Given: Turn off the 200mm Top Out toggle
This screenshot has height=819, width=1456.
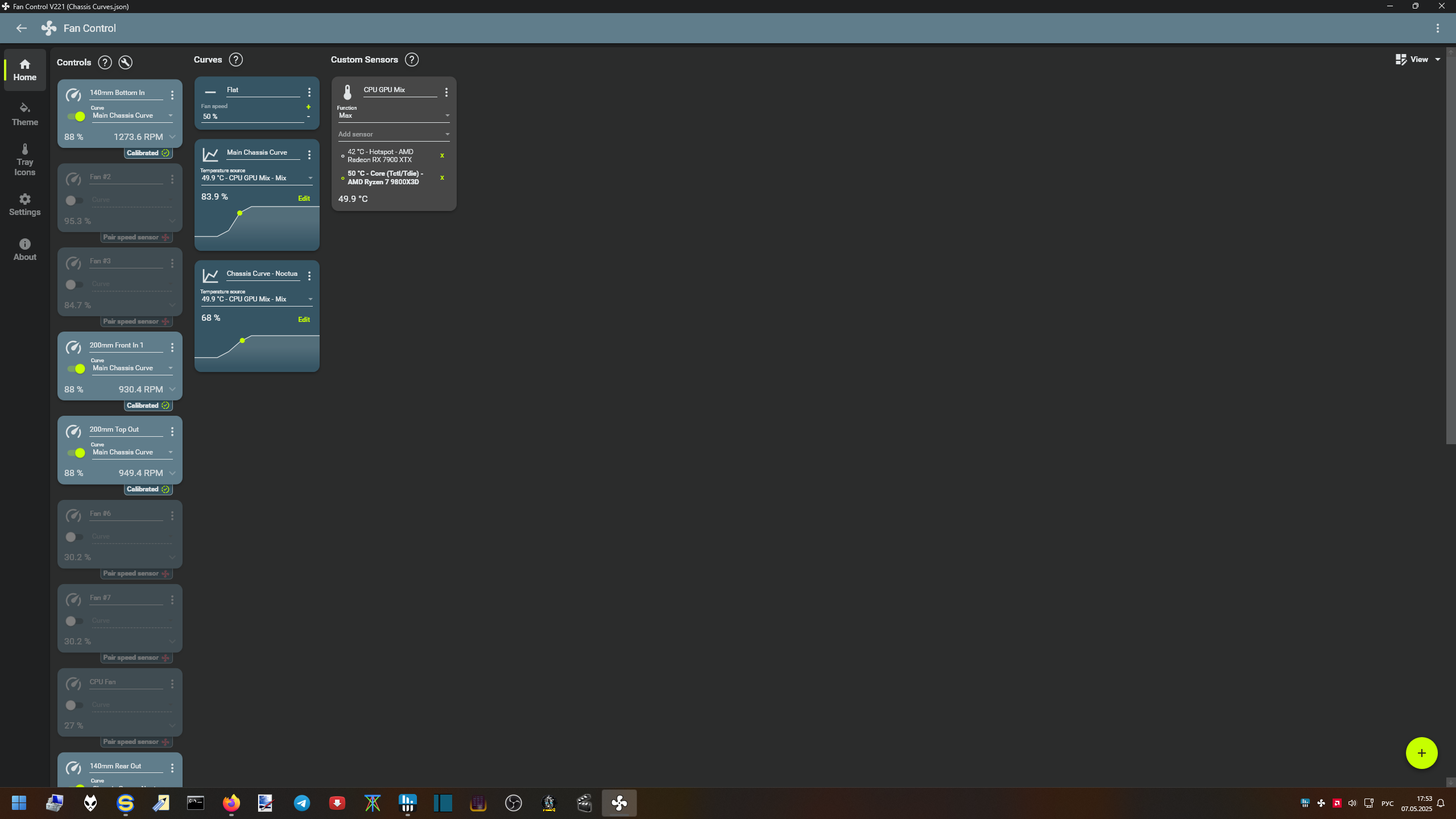Looking at the screenshot, I should pyautogui.click(x=76, y=453).
